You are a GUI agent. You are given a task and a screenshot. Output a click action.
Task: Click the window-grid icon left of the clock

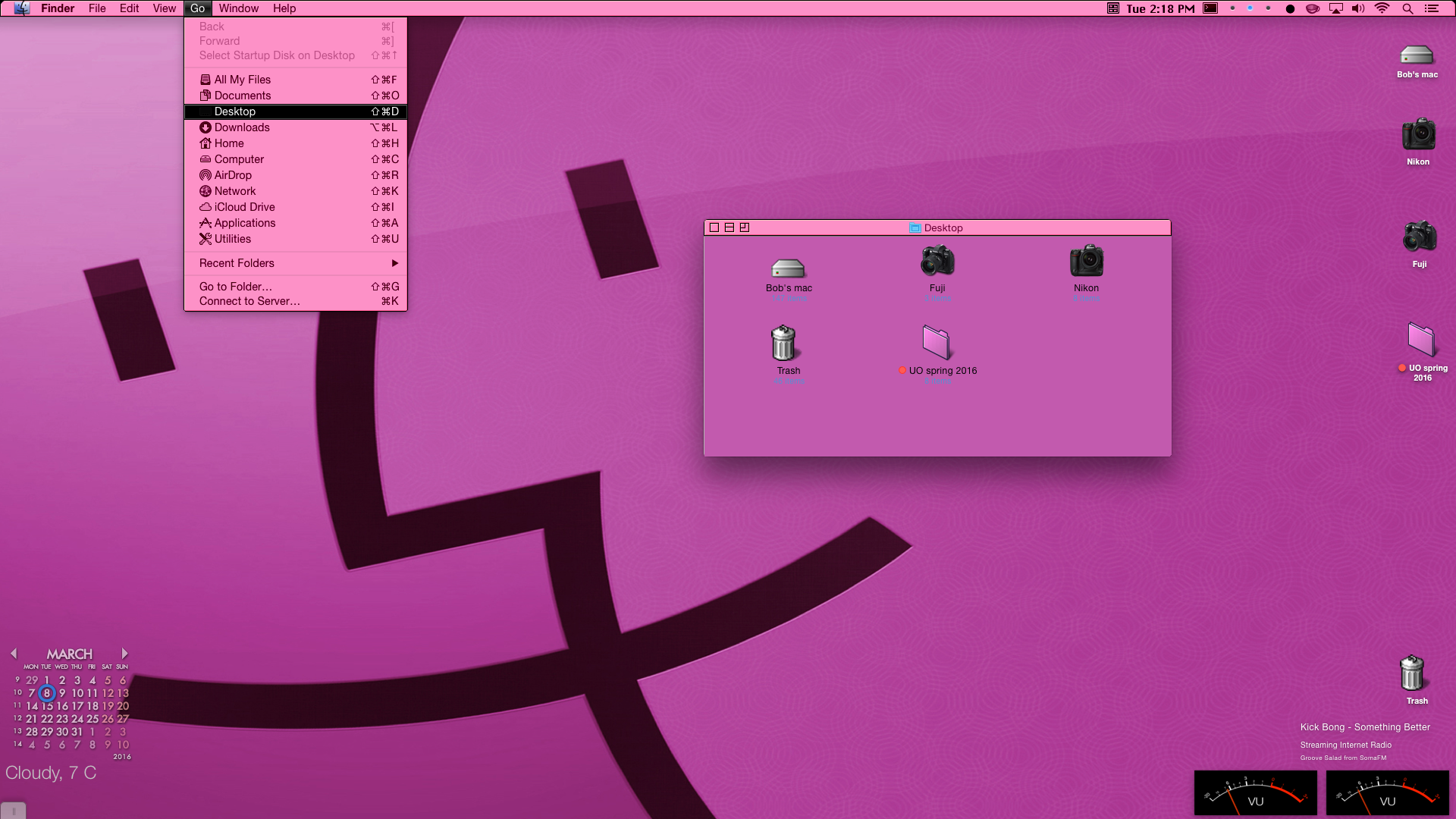pos(1112,8)
